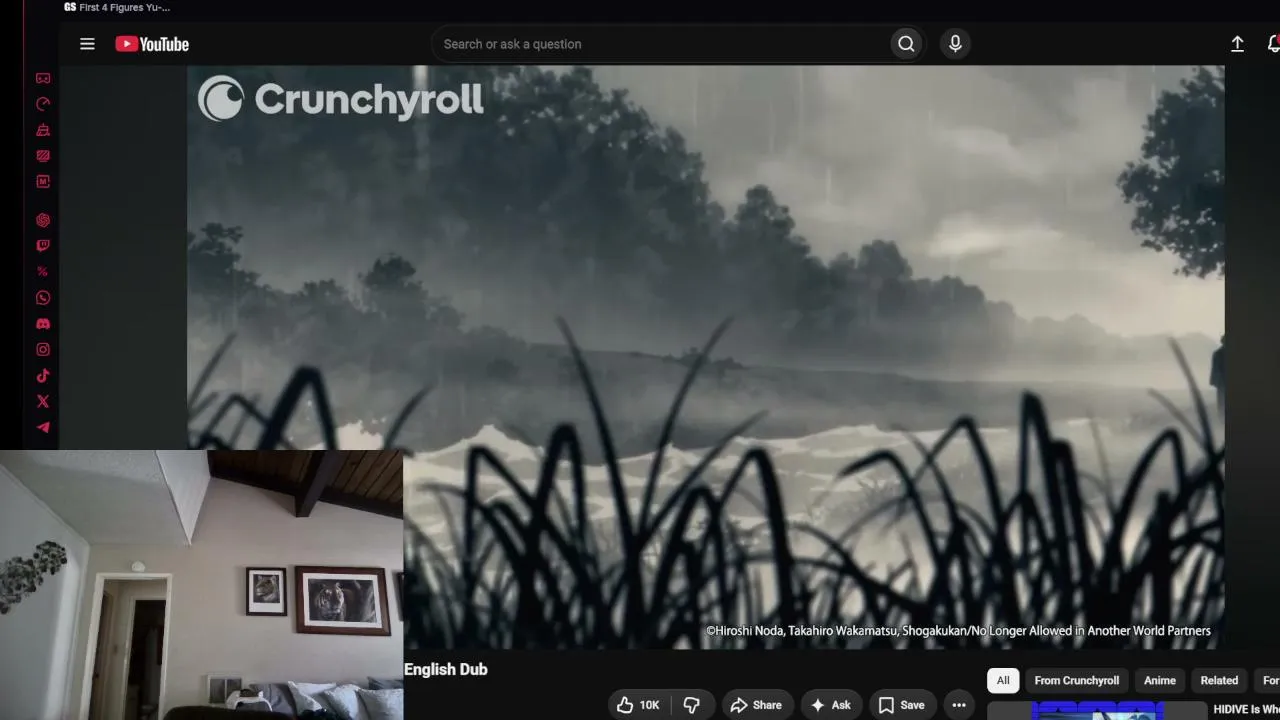Open the broom cleaner icon in sidebar

pyautogui.click(x=43, y=130)
